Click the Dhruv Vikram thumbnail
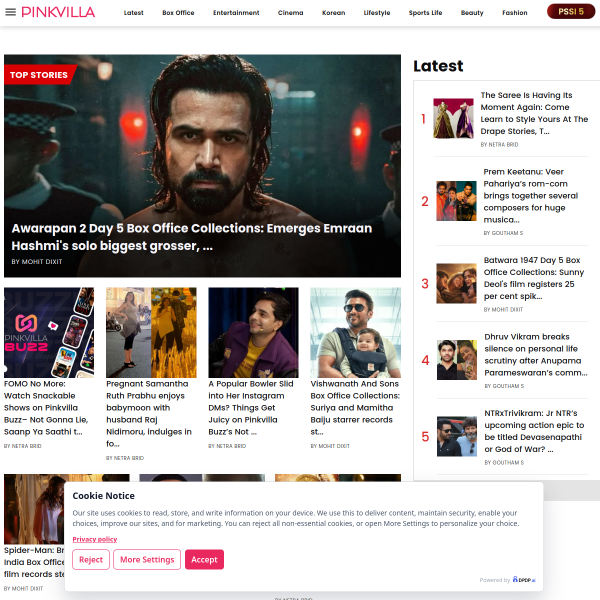This screenshot has height=600, width=600. point(457,360)
